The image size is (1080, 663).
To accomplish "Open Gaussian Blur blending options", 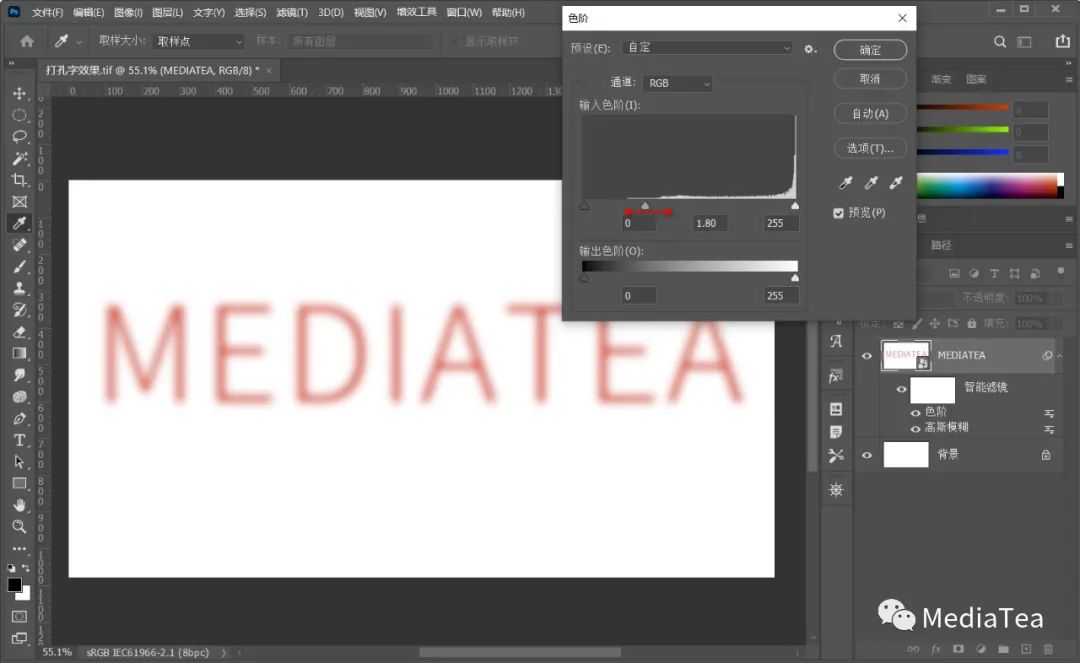I will point(1049,429).
